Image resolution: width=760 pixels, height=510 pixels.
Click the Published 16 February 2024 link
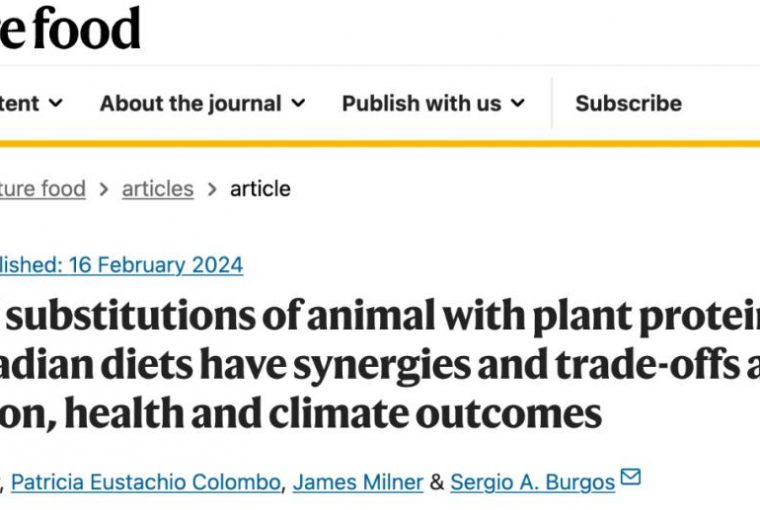tap(121, 265)
